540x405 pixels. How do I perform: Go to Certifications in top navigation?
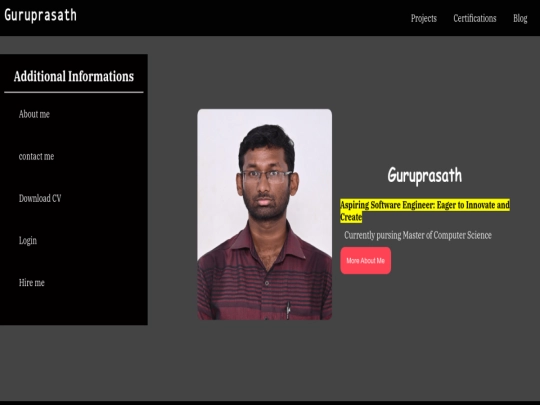(475, 18)
